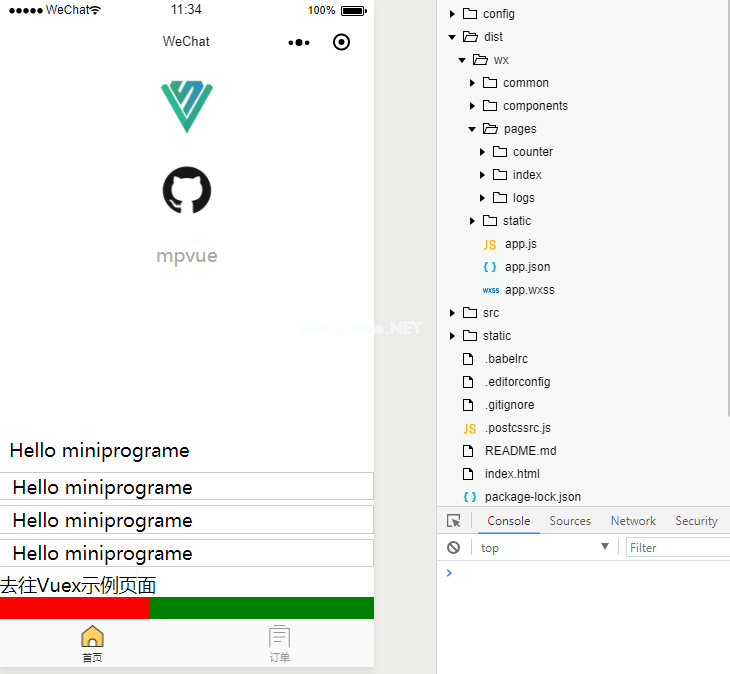Image resolution: width=730 pixels, height=674 pixels.
Task: Click the mpvue green logo image
Action: [x=187, y=106]
